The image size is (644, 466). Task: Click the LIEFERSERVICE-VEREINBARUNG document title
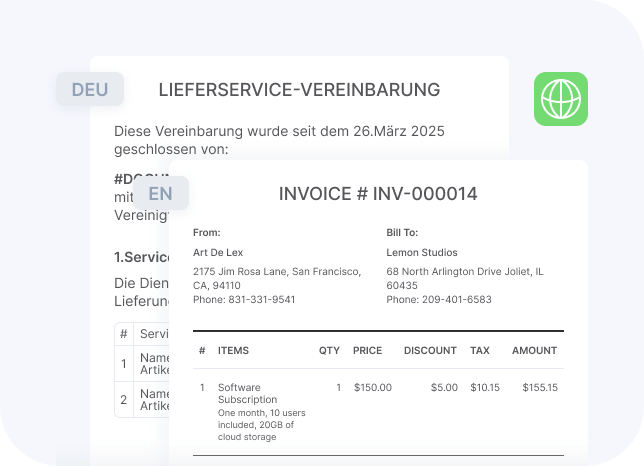point(299,90)
